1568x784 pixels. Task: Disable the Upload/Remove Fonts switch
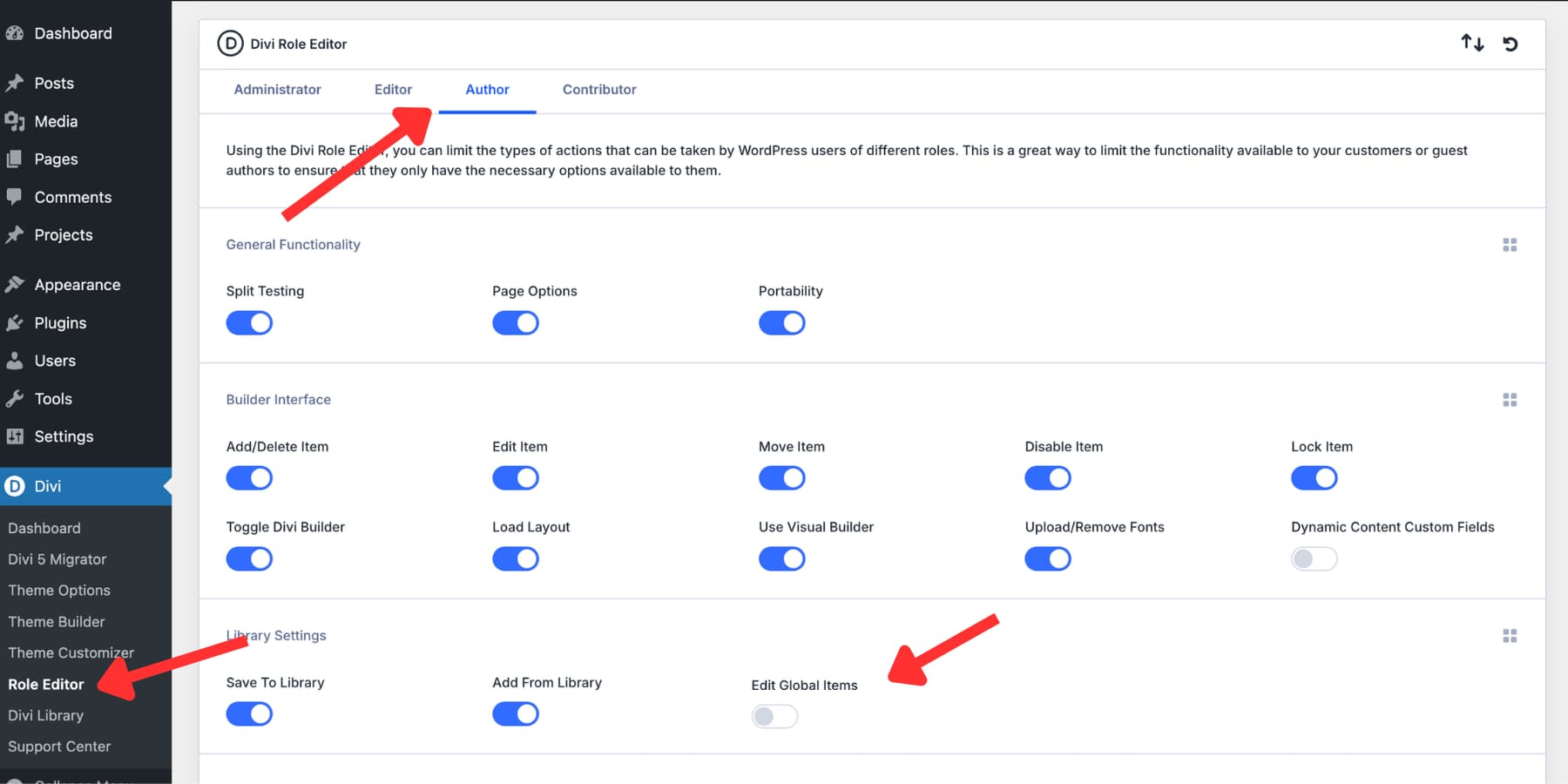click(x=1047, y=558)
